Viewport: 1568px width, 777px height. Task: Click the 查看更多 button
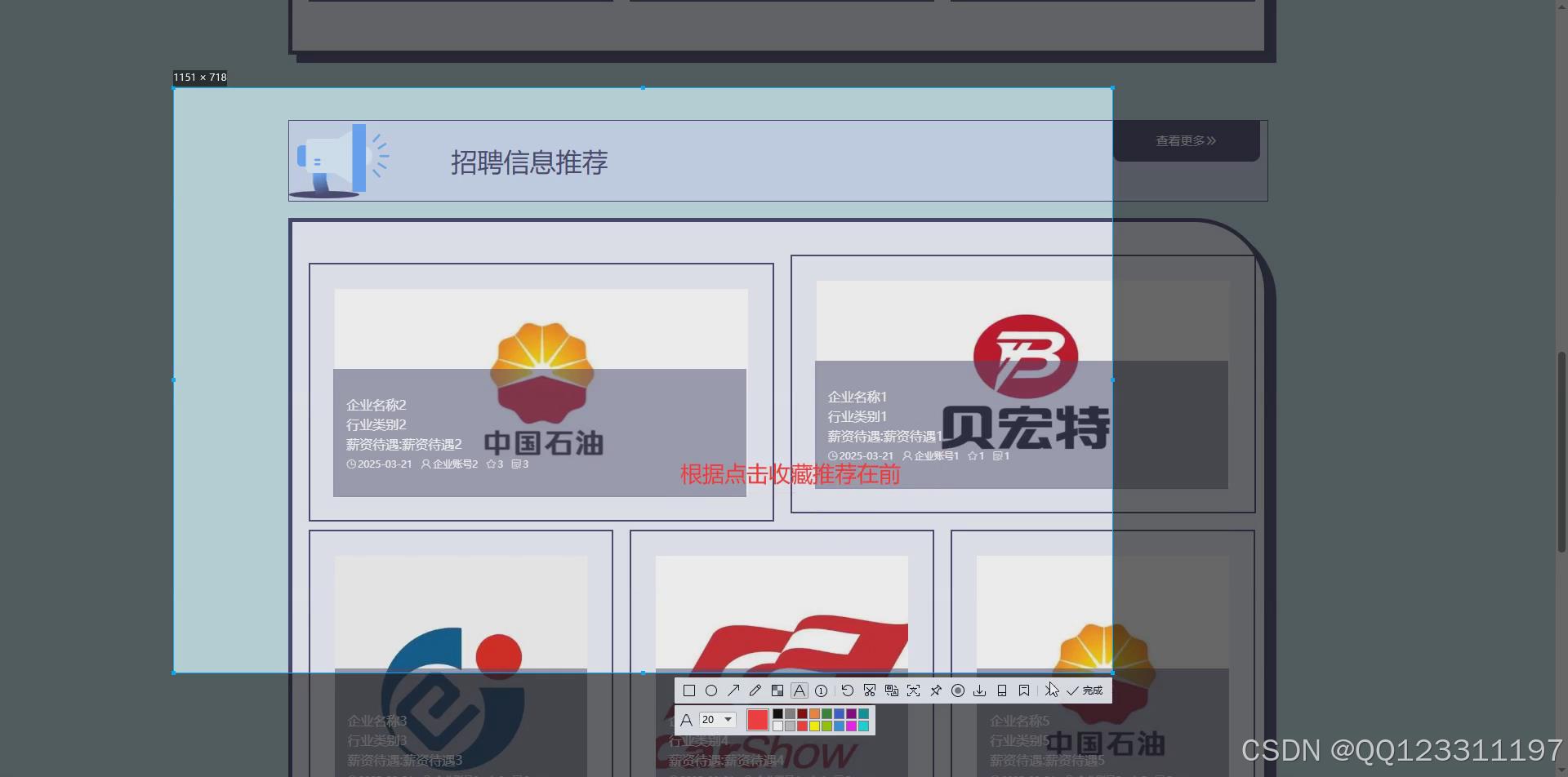click(x=1186, y=140)
